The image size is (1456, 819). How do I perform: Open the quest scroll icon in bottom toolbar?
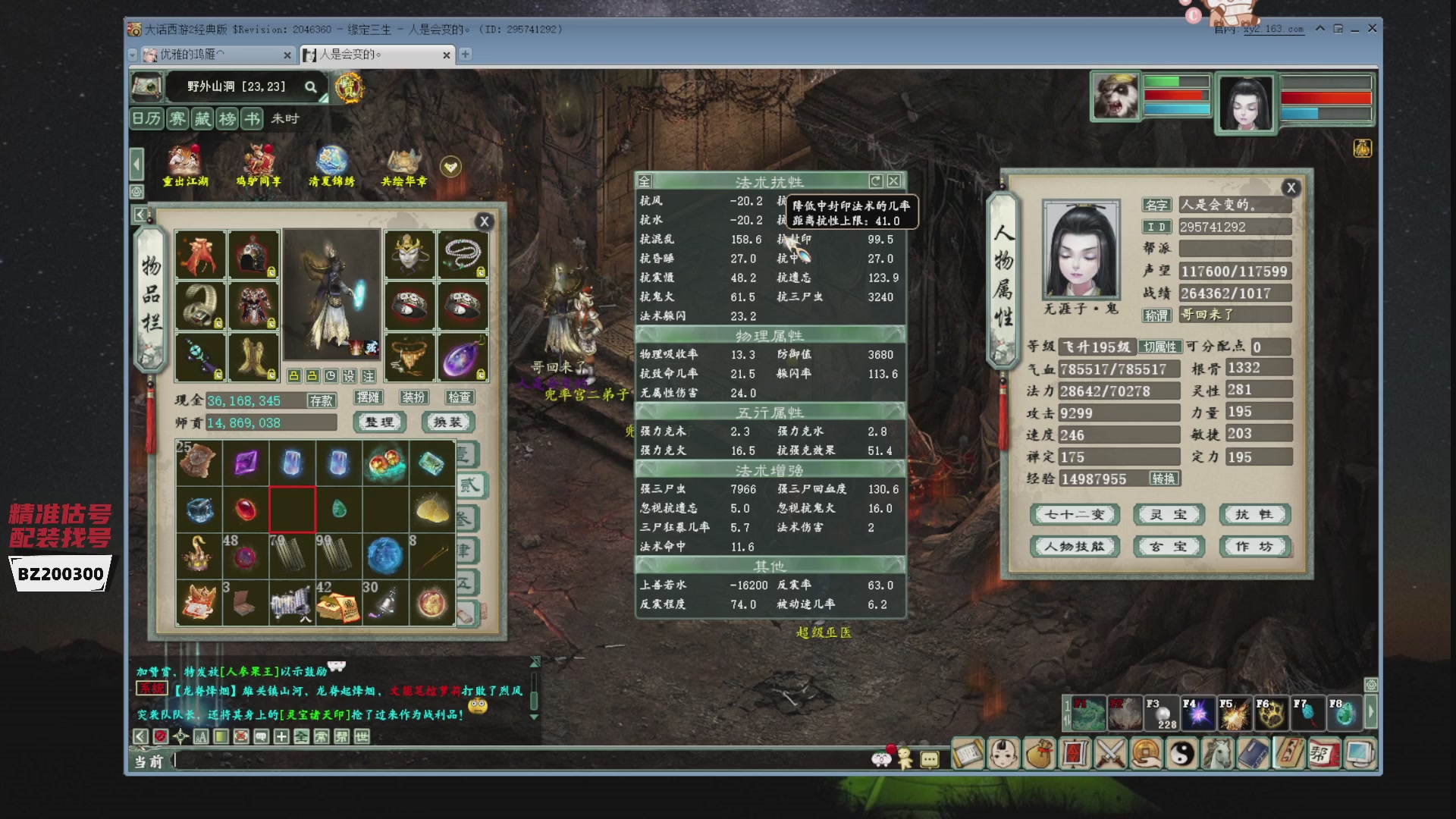click(968, 754)
